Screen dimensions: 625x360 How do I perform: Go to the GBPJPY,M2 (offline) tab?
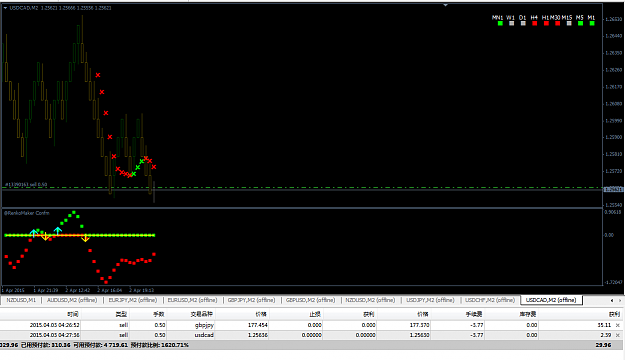point(251,300)
